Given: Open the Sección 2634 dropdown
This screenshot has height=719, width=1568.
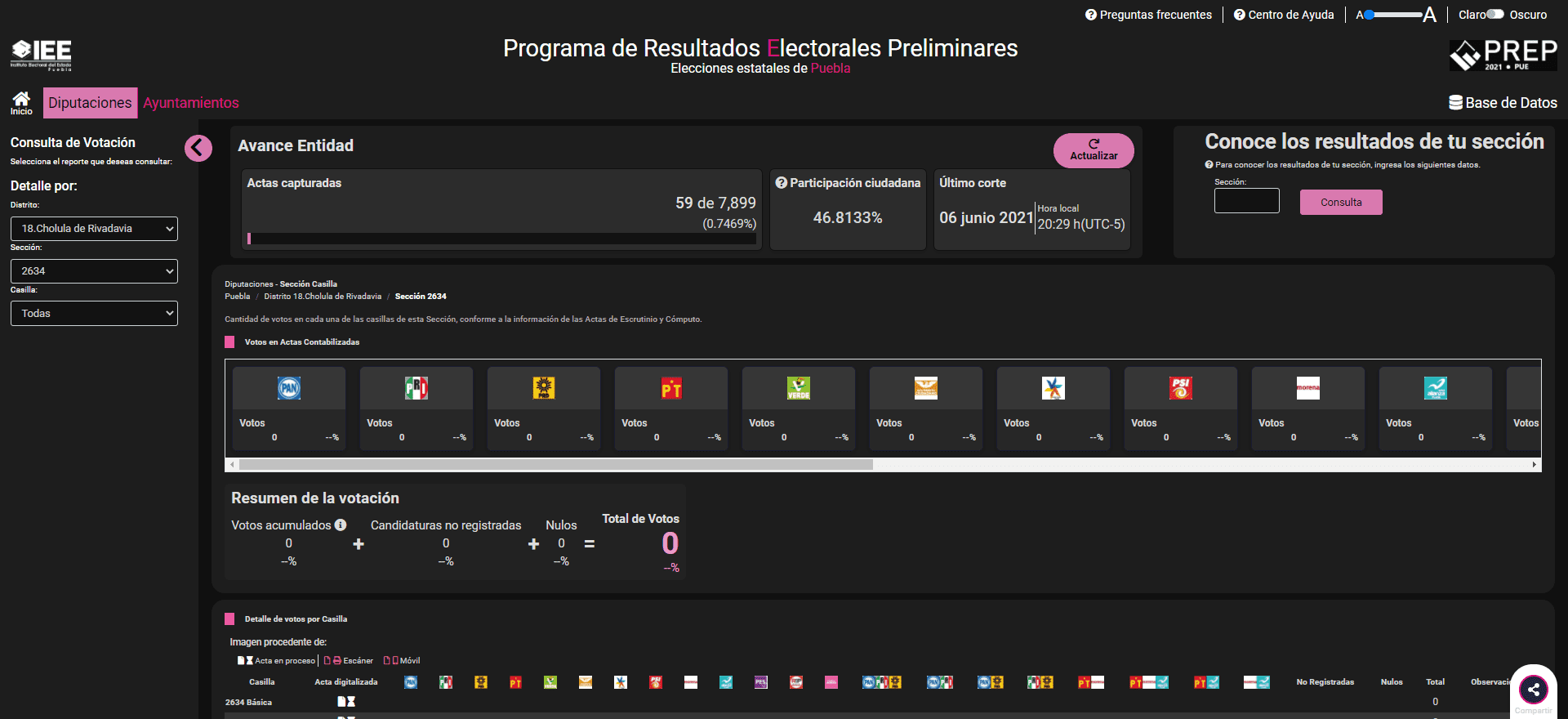Looking at the screenshot, I should (x=94, y=271).
